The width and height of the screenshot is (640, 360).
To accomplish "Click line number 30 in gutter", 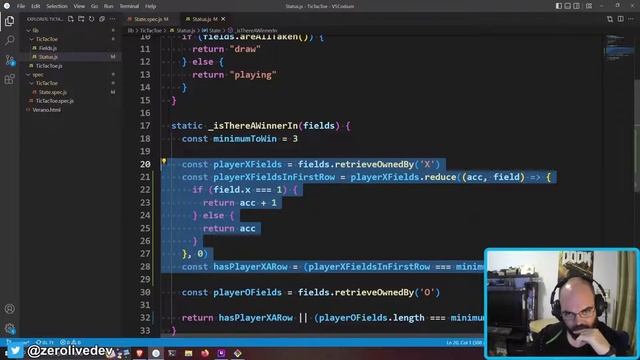I will tap(145, 292).
